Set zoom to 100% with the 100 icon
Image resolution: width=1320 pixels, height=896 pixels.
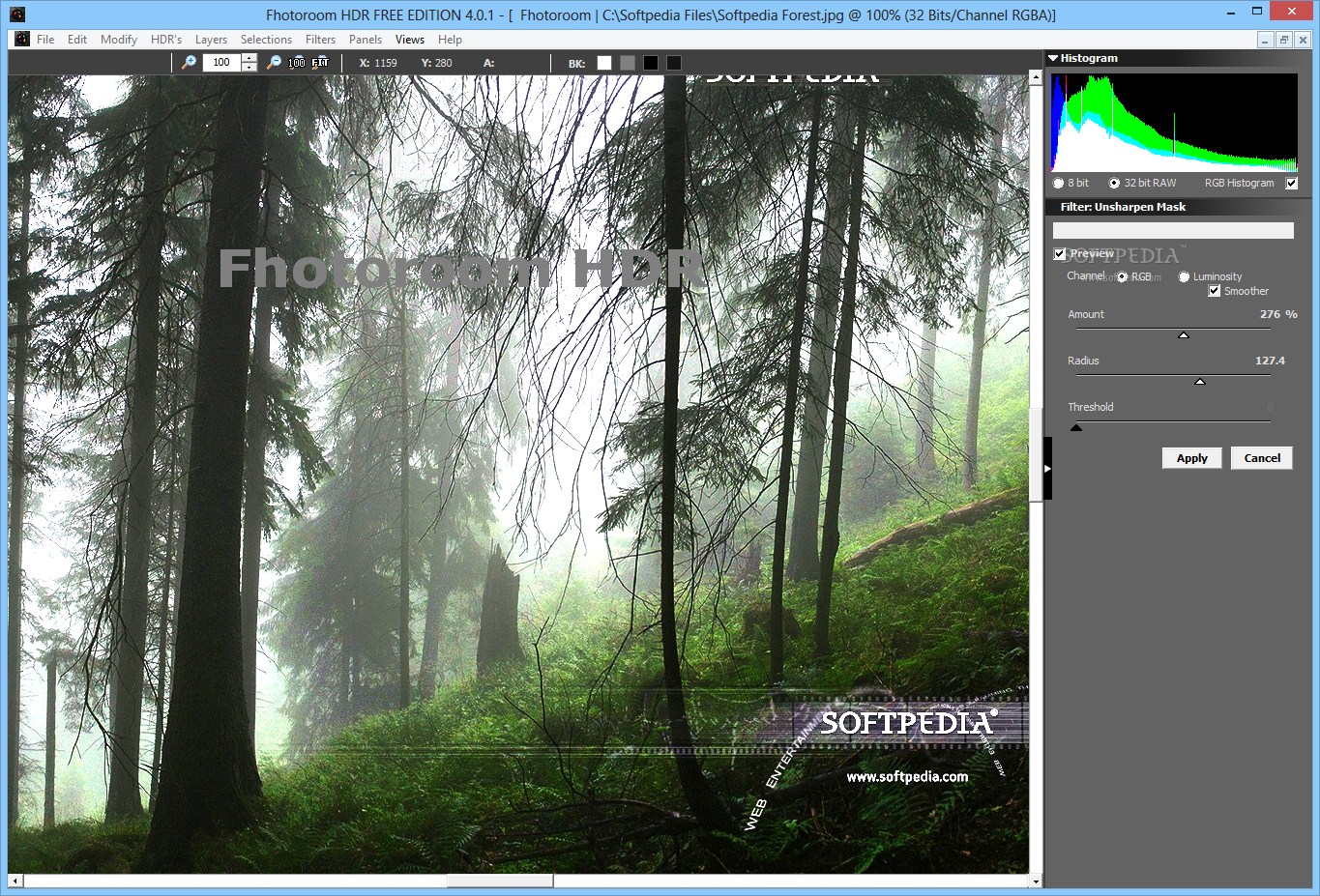297,62
